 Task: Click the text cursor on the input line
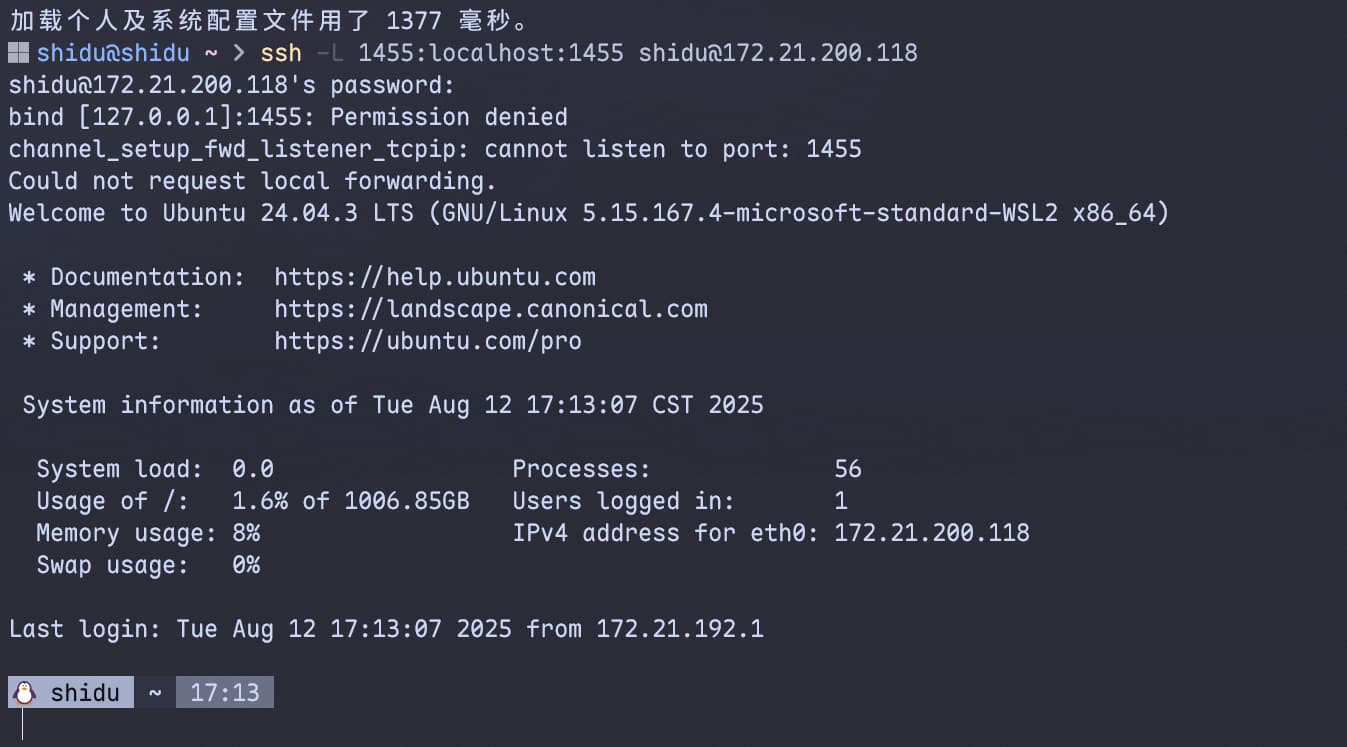22,724
